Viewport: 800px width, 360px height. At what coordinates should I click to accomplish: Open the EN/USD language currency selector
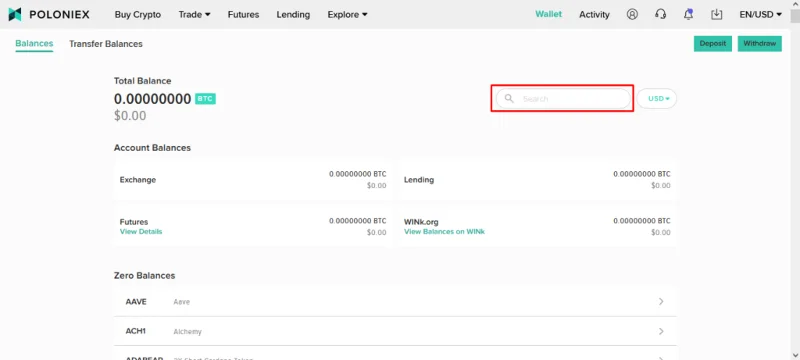click(x=761, y=15)
